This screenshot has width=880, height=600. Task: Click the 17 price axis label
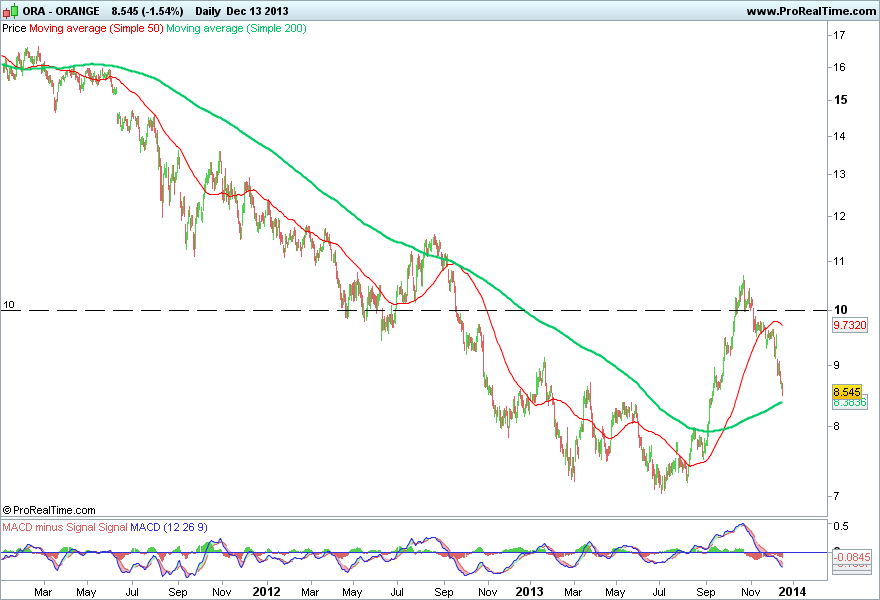(x=839, y=35)
